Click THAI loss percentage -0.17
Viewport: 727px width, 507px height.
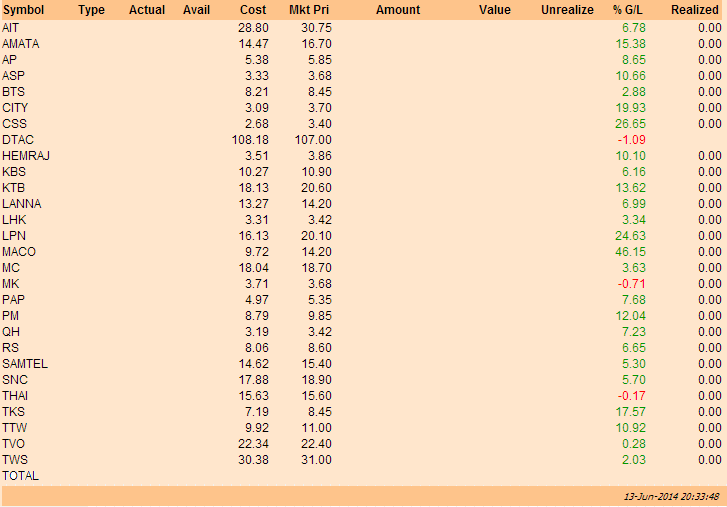click(x=631, y=396)
